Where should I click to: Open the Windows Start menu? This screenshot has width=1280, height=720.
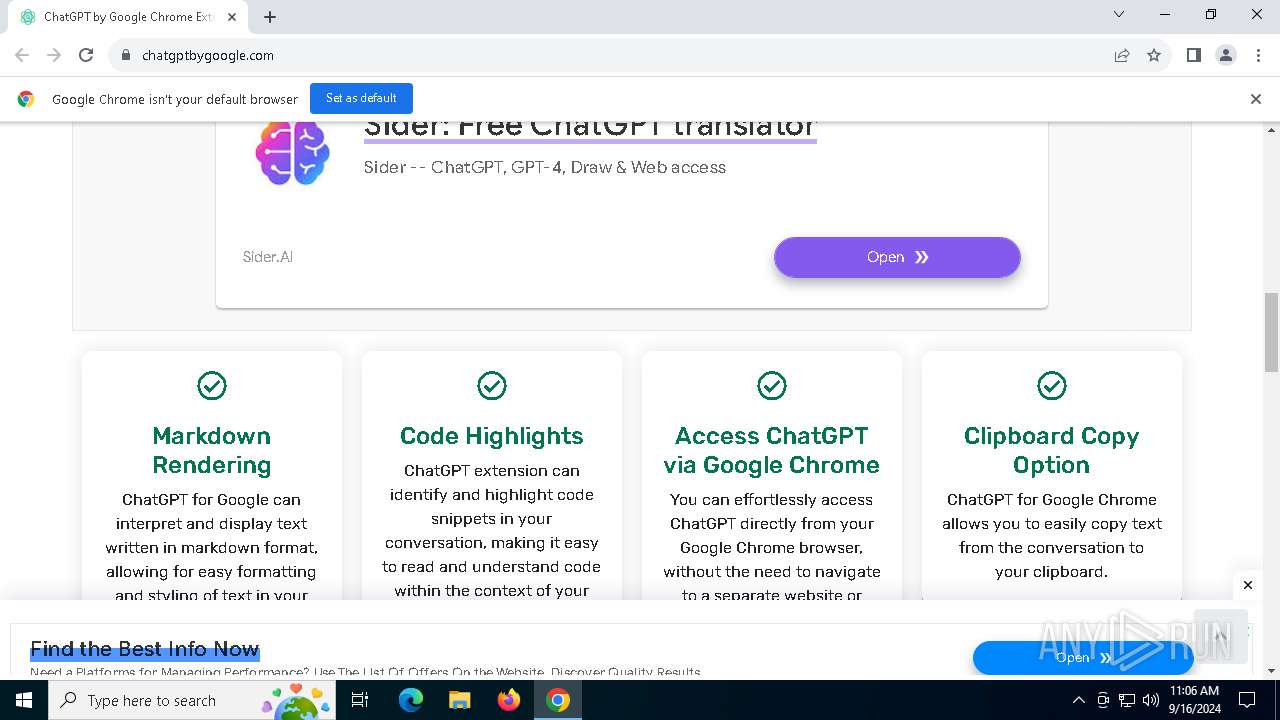(24, 700)
